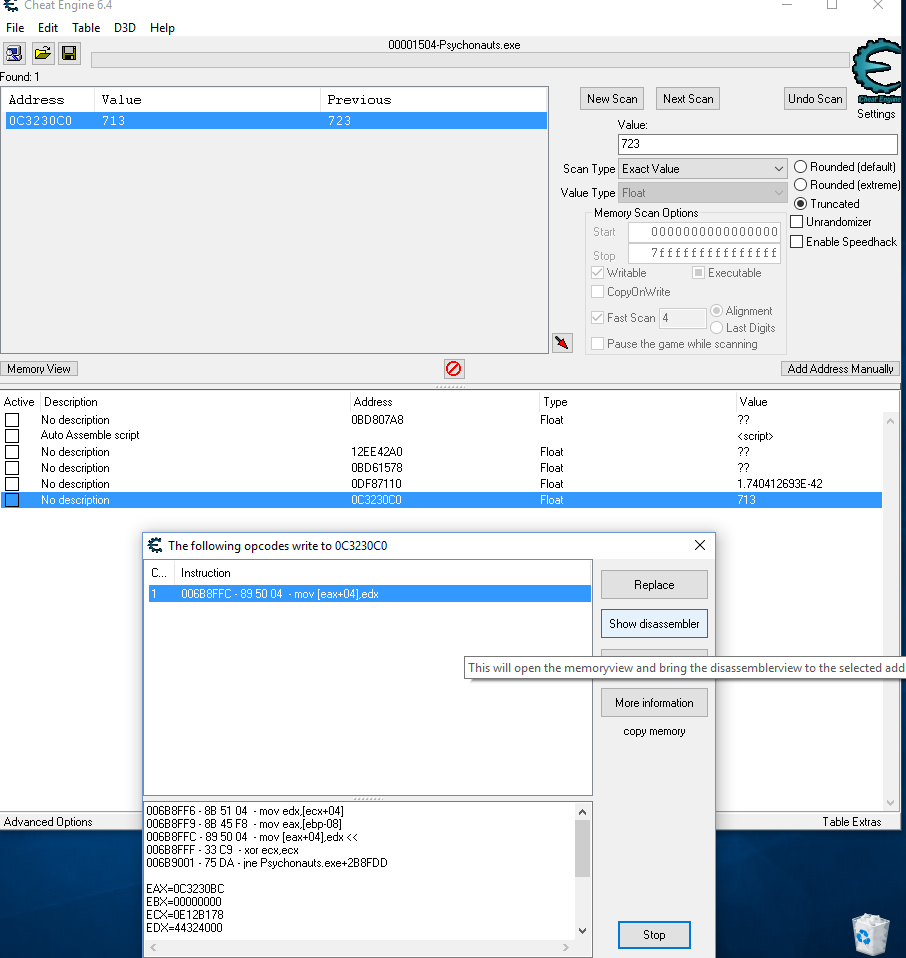
Task: Click the Next Scan button
Action: pyautogui.click(x=688, y=98)
